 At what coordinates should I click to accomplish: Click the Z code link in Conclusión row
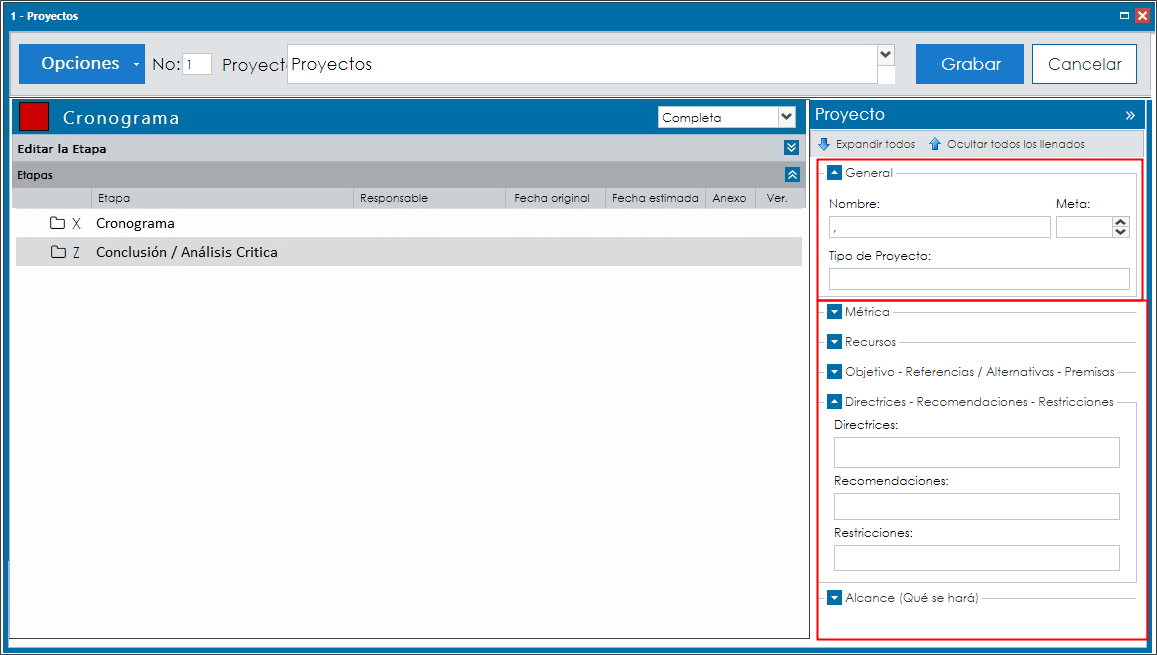76,252
